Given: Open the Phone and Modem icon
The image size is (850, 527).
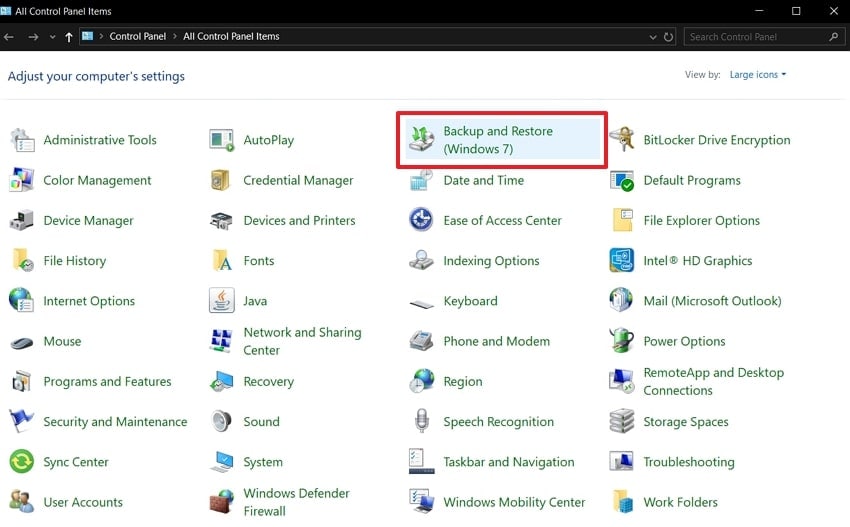Looking at the screenshot, I should [422, 340].
